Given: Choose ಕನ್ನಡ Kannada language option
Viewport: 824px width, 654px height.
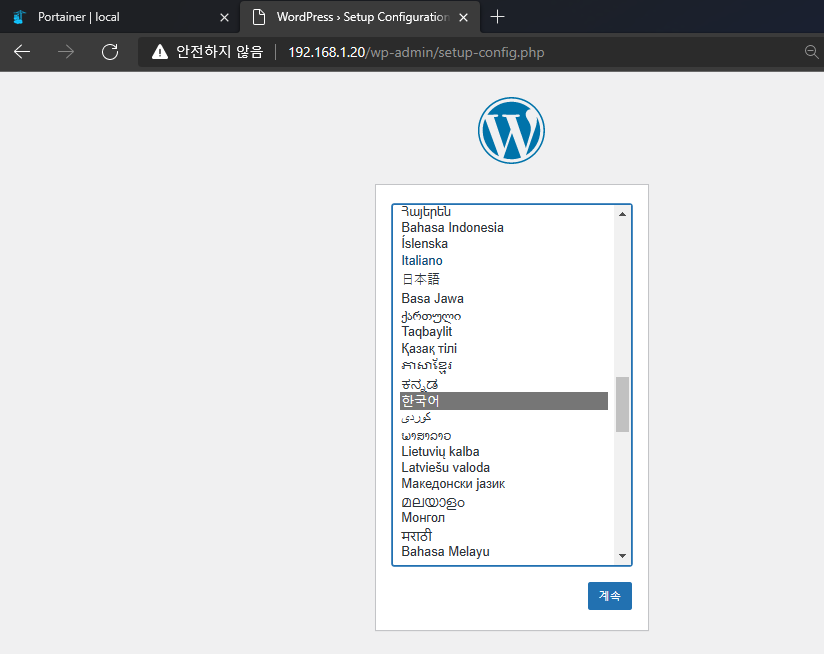Looking at the screenshot, I should pyautogui.click(x=504, y=383).
